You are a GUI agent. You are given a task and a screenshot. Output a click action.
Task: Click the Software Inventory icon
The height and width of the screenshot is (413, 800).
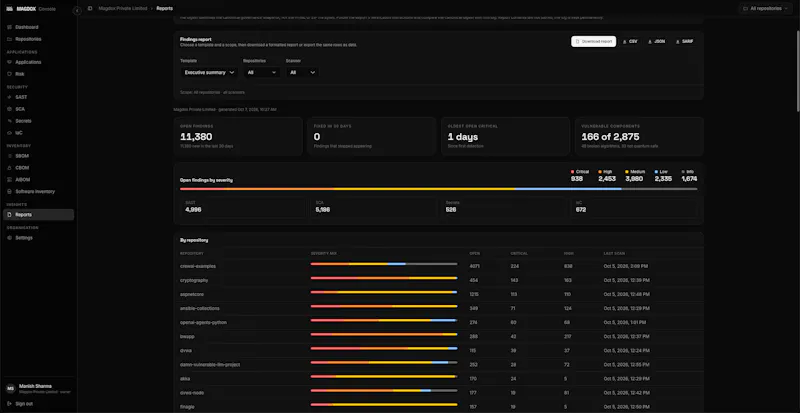[10, 191]
